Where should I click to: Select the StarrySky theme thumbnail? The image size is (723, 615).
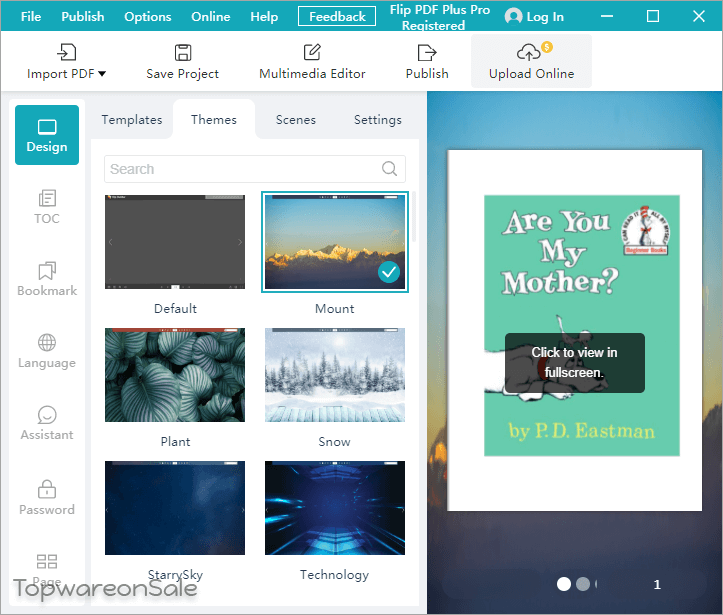pyautogui.click(x=175, y=508)
